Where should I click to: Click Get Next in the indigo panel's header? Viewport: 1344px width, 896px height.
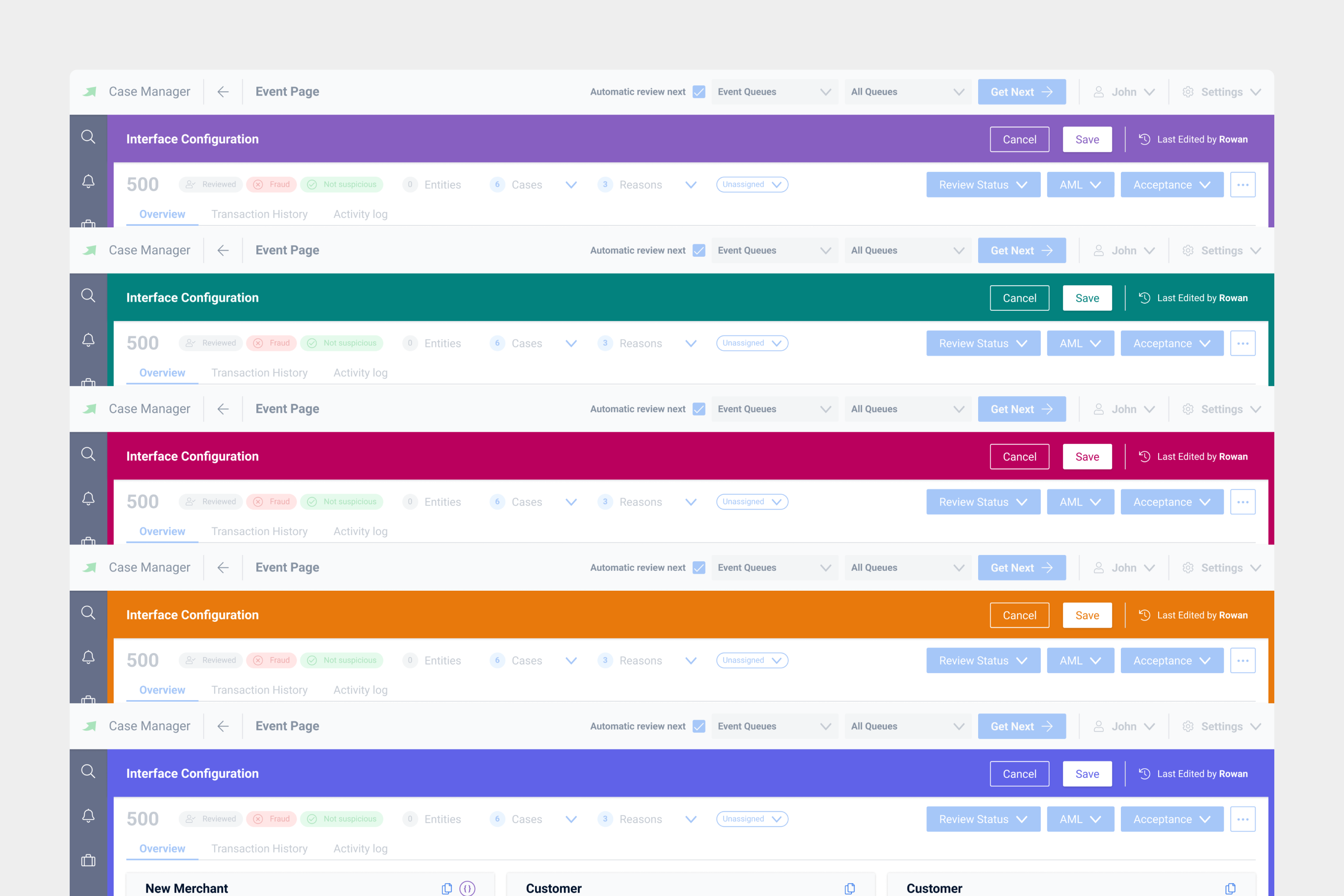click(1022, 726)
